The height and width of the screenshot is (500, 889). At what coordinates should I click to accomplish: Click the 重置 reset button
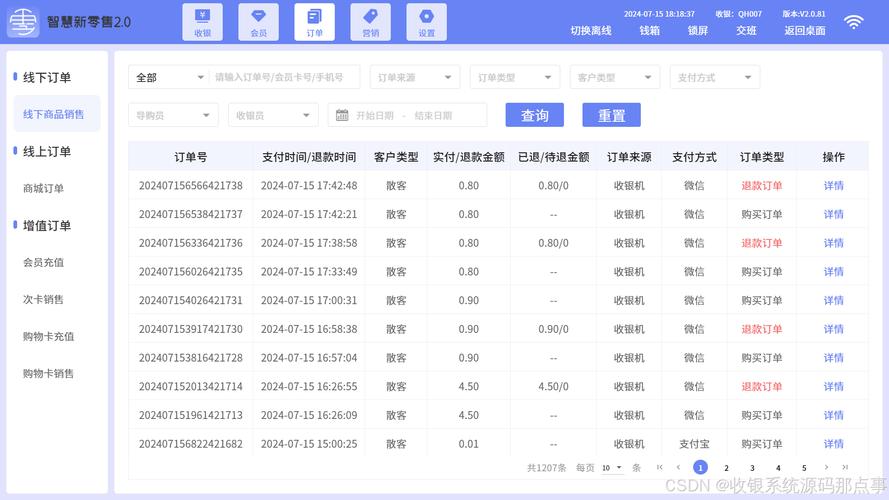(611, 115)
